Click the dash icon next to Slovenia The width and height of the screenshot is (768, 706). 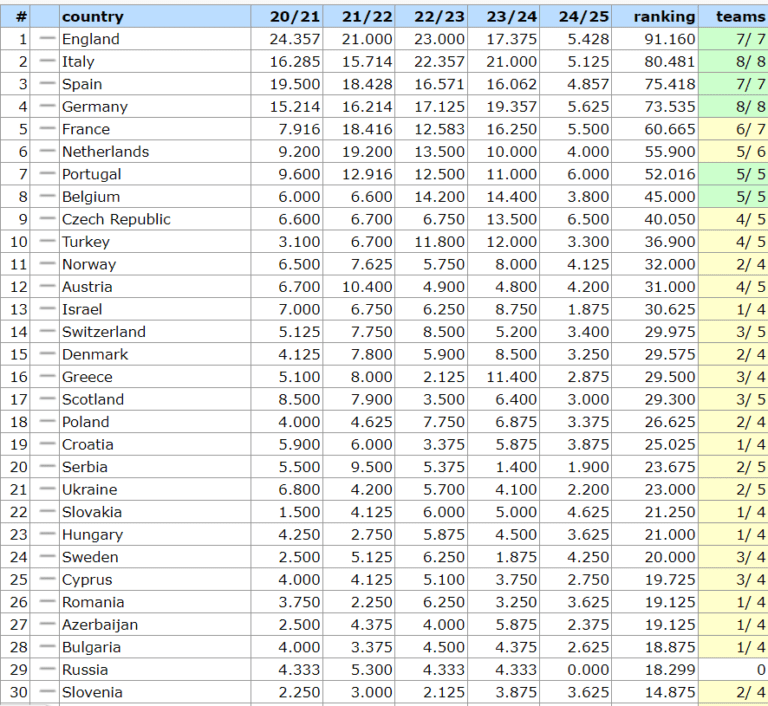coord(46,692)
